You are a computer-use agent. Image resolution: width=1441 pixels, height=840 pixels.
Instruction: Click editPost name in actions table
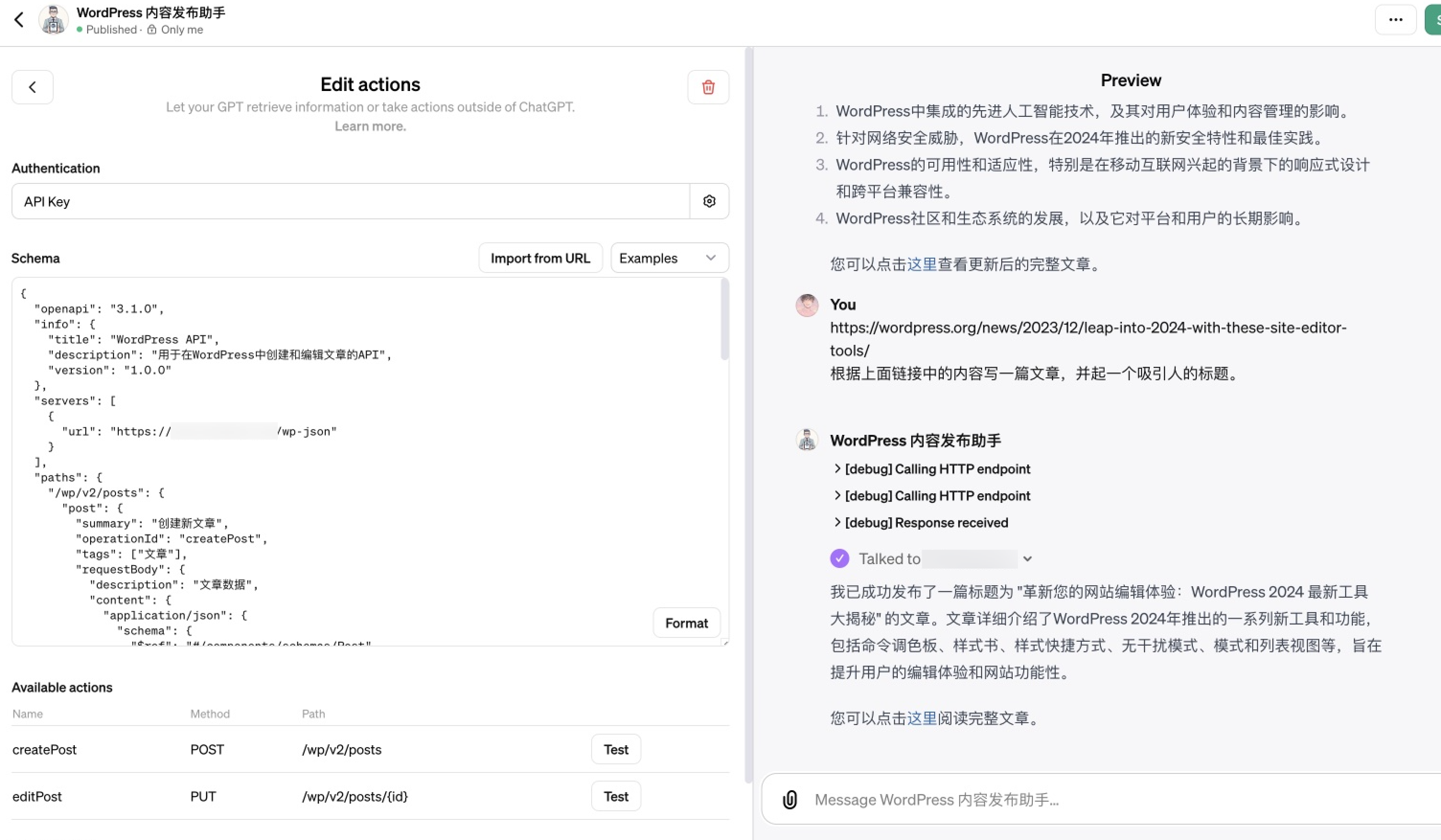click(37, 796)
